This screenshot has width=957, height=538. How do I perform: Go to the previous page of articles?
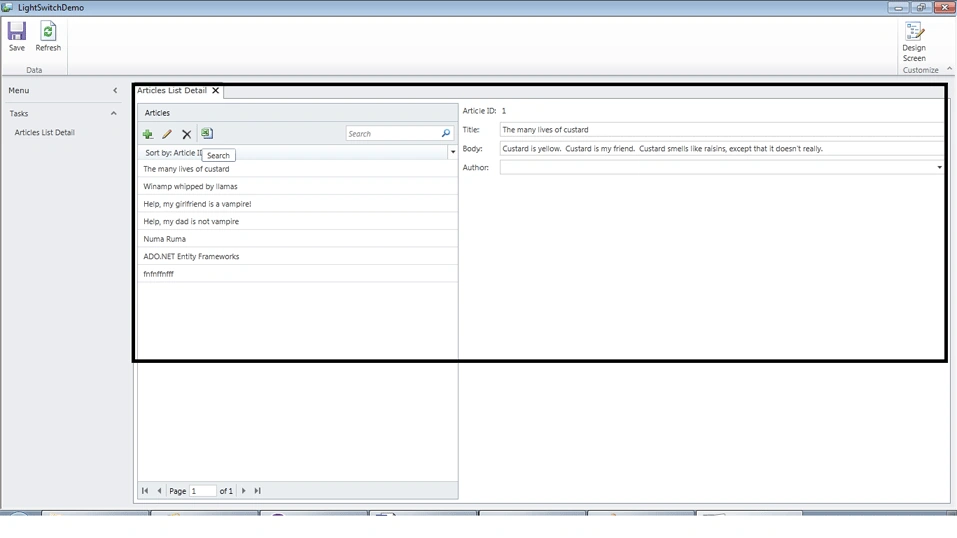(x=159, y=490)
